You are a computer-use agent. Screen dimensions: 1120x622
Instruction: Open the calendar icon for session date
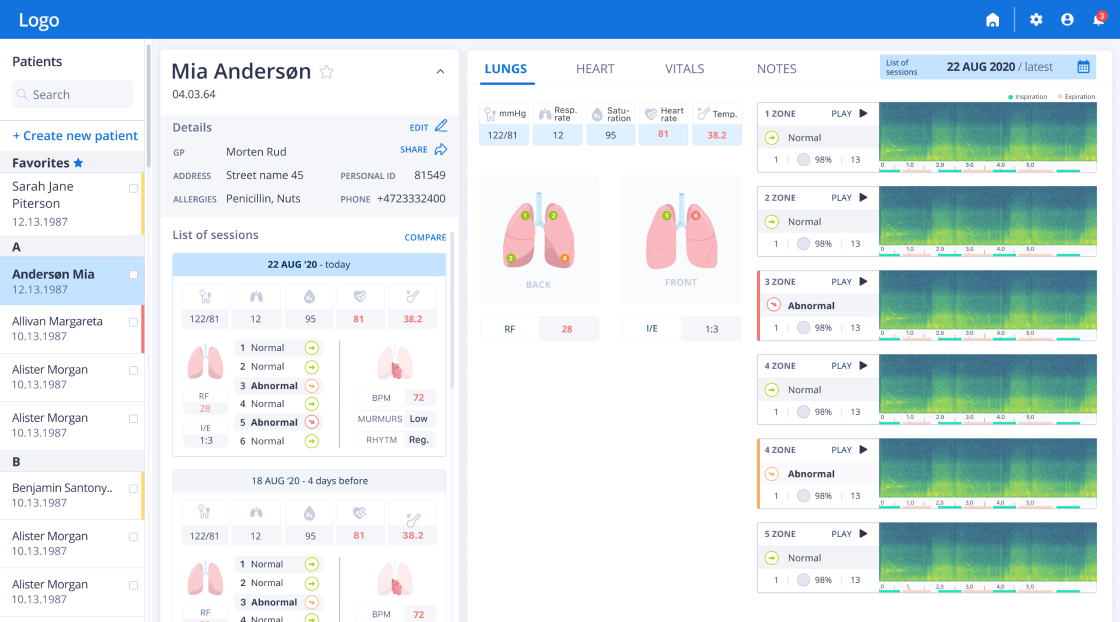pos(1083,67)
